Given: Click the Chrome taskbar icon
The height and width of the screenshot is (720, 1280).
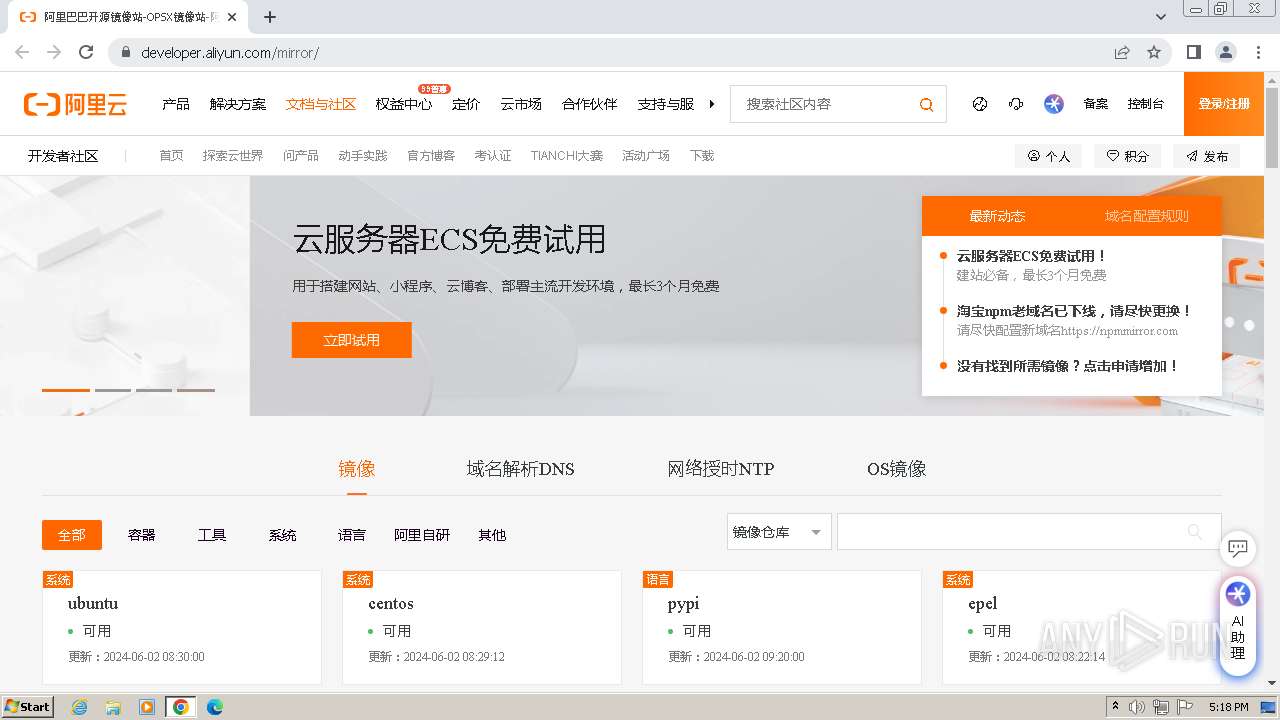Looking at the screenshot, I should (181, 707).
